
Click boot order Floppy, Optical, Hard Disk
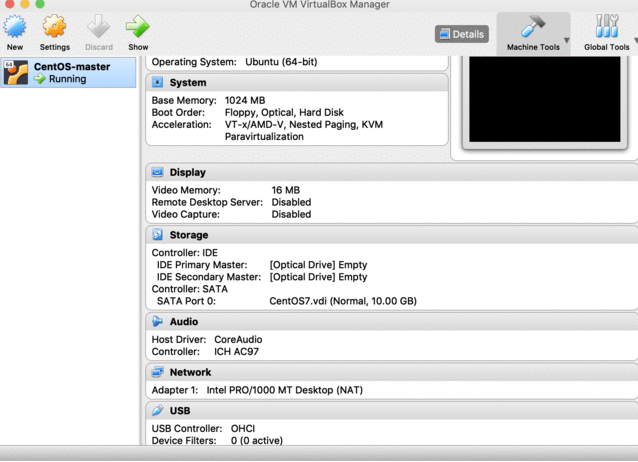pyautogui.click(x=284, y=112)
